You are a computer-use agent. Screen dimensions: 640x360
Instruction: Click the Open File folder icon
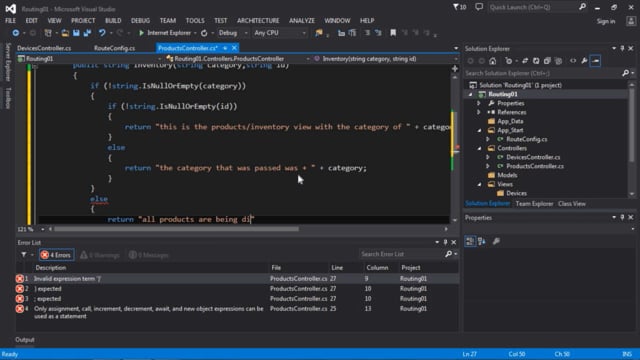click(65, 33)
